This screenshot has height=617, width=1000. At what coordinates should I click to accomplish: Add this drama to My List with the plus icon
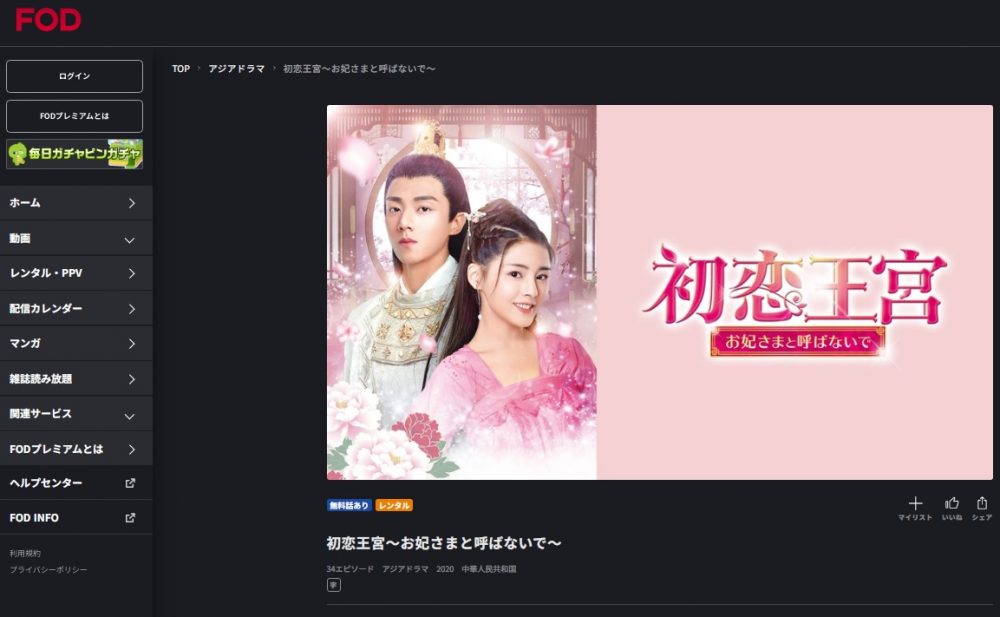tap(915, 503)
